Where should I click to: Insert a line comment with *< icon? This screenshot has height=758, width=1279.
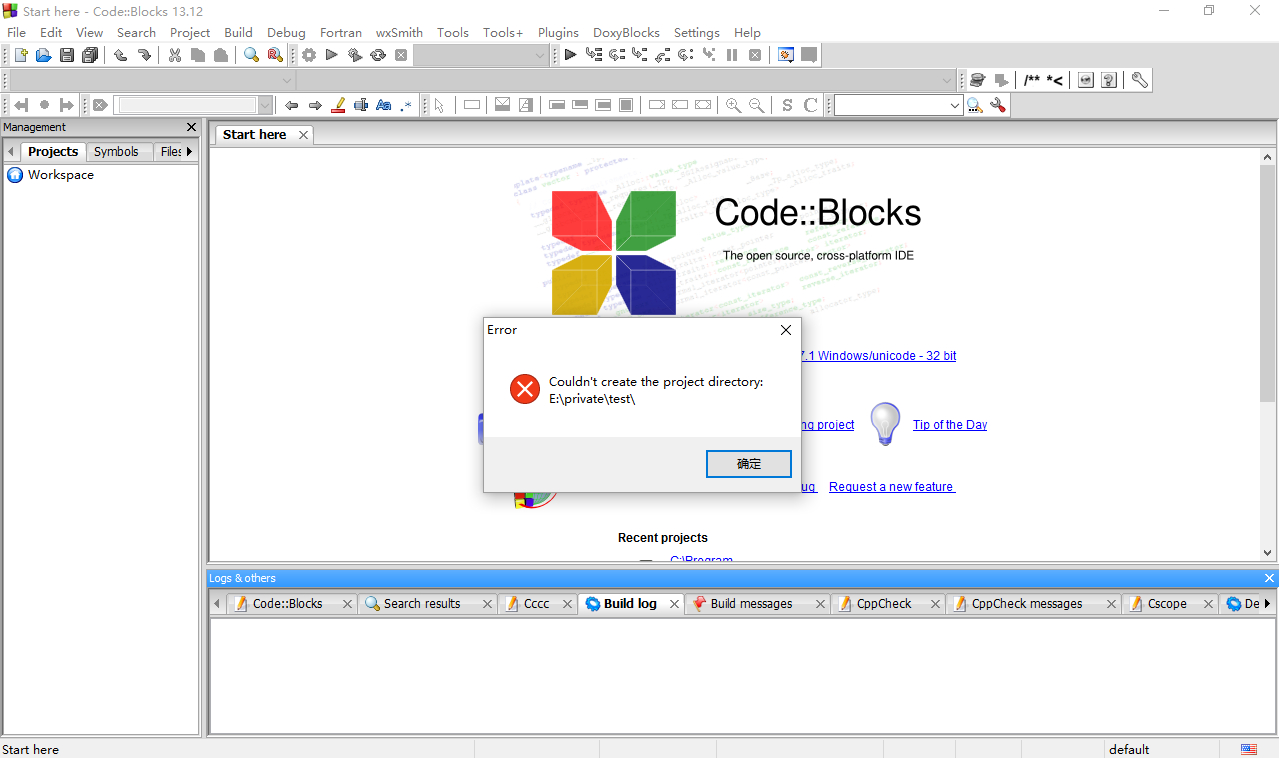1055,80
